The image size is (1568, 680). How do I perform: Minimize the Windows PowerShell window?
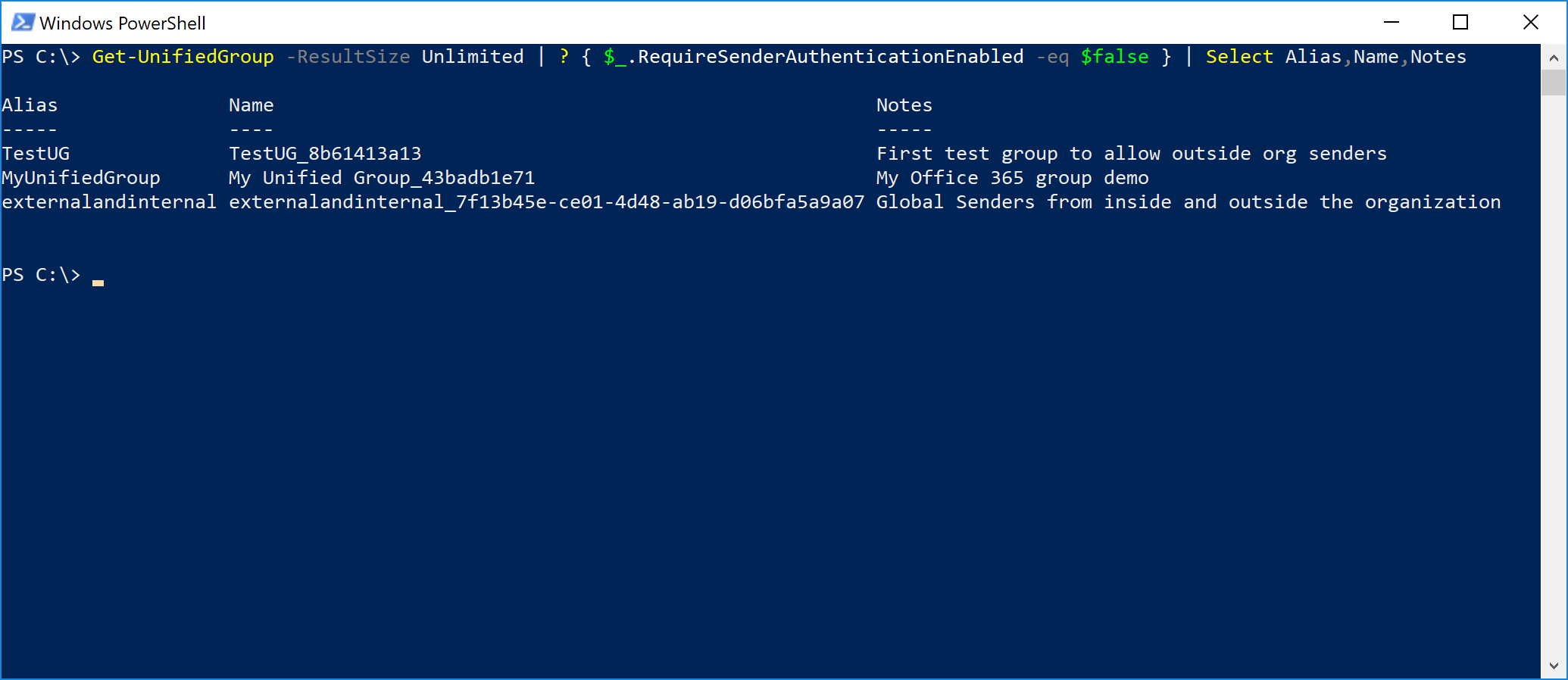tap(1391, 23)
